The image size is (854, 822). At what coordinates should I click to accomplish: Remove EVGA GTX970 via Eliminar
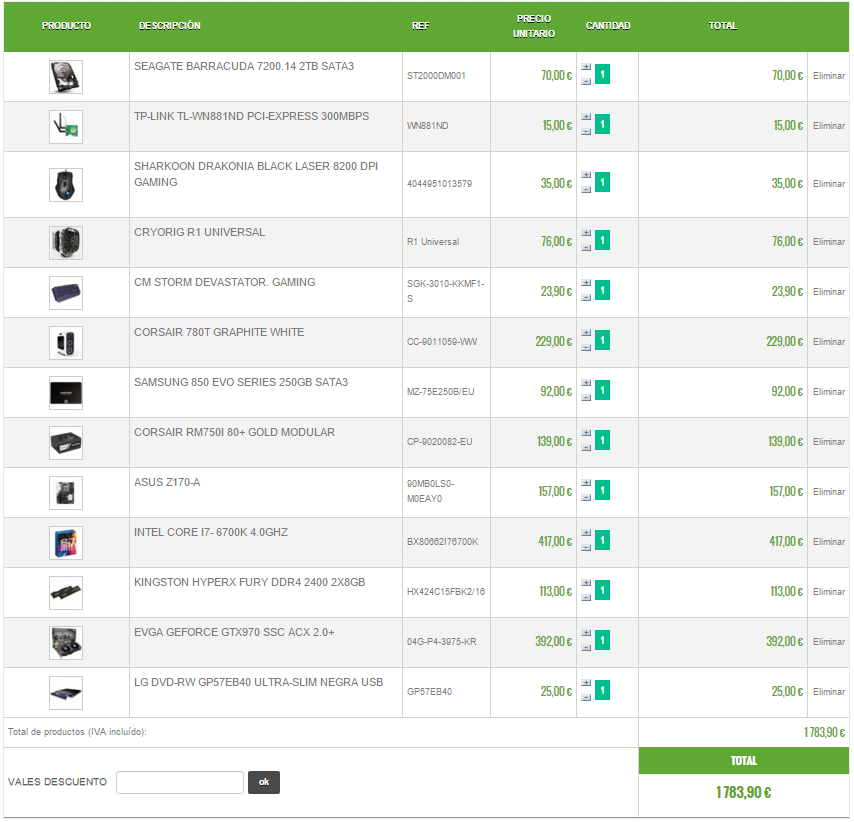coord(829,642)
